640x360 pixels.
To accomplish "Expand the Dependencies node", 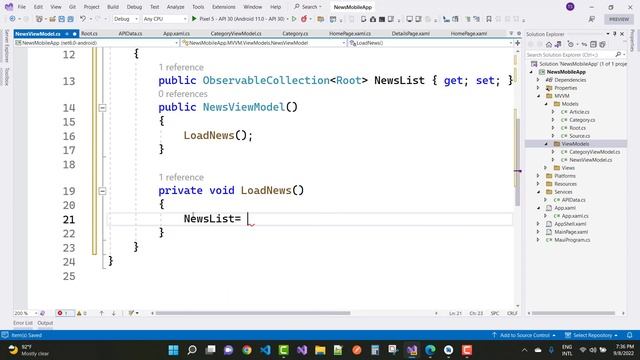I will click(x=539, y=80).
